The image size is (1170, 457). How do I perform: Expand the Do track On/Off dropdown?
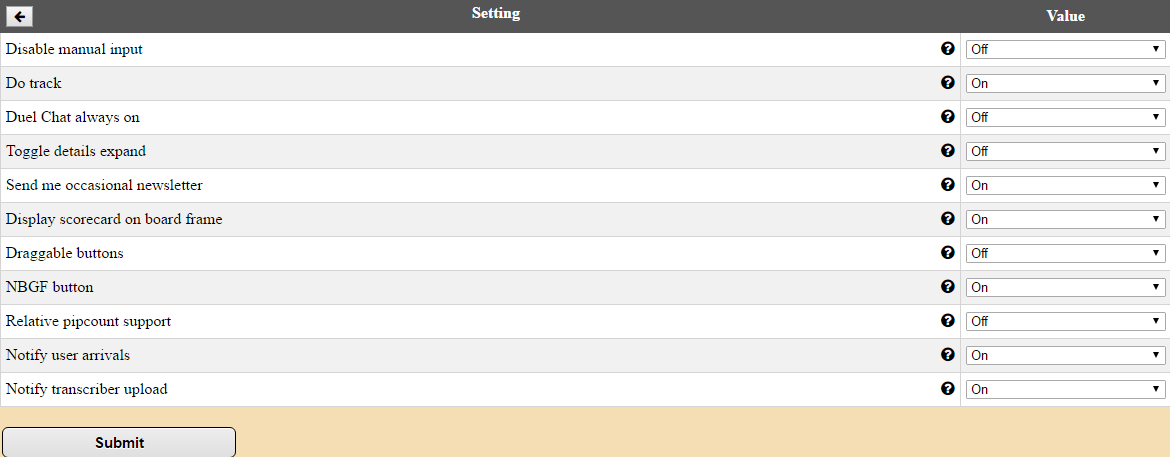click(x=1065, y=83)
